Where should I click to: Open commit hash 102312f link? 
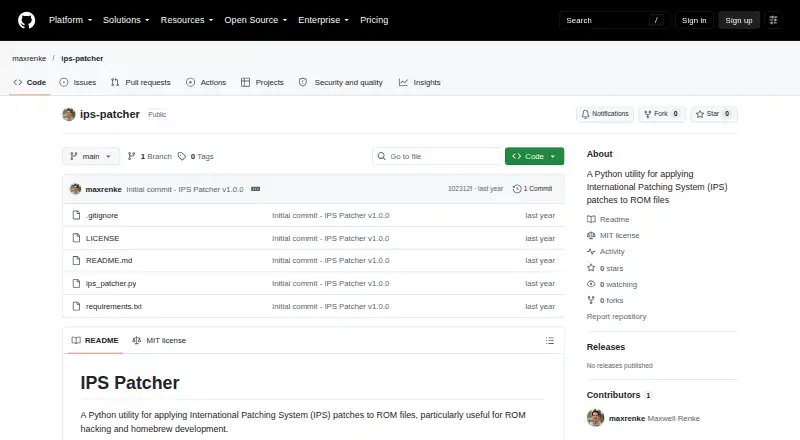(x=460, y=189)
